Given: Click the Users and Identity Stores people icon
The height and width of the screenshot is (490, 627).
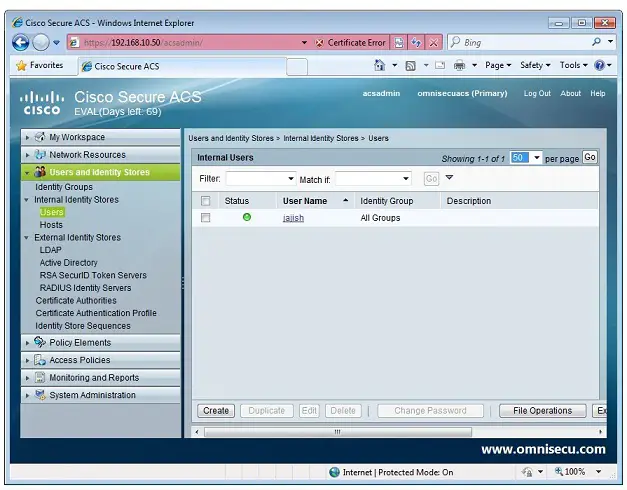Looking at the screenshot, I should 40,172.
